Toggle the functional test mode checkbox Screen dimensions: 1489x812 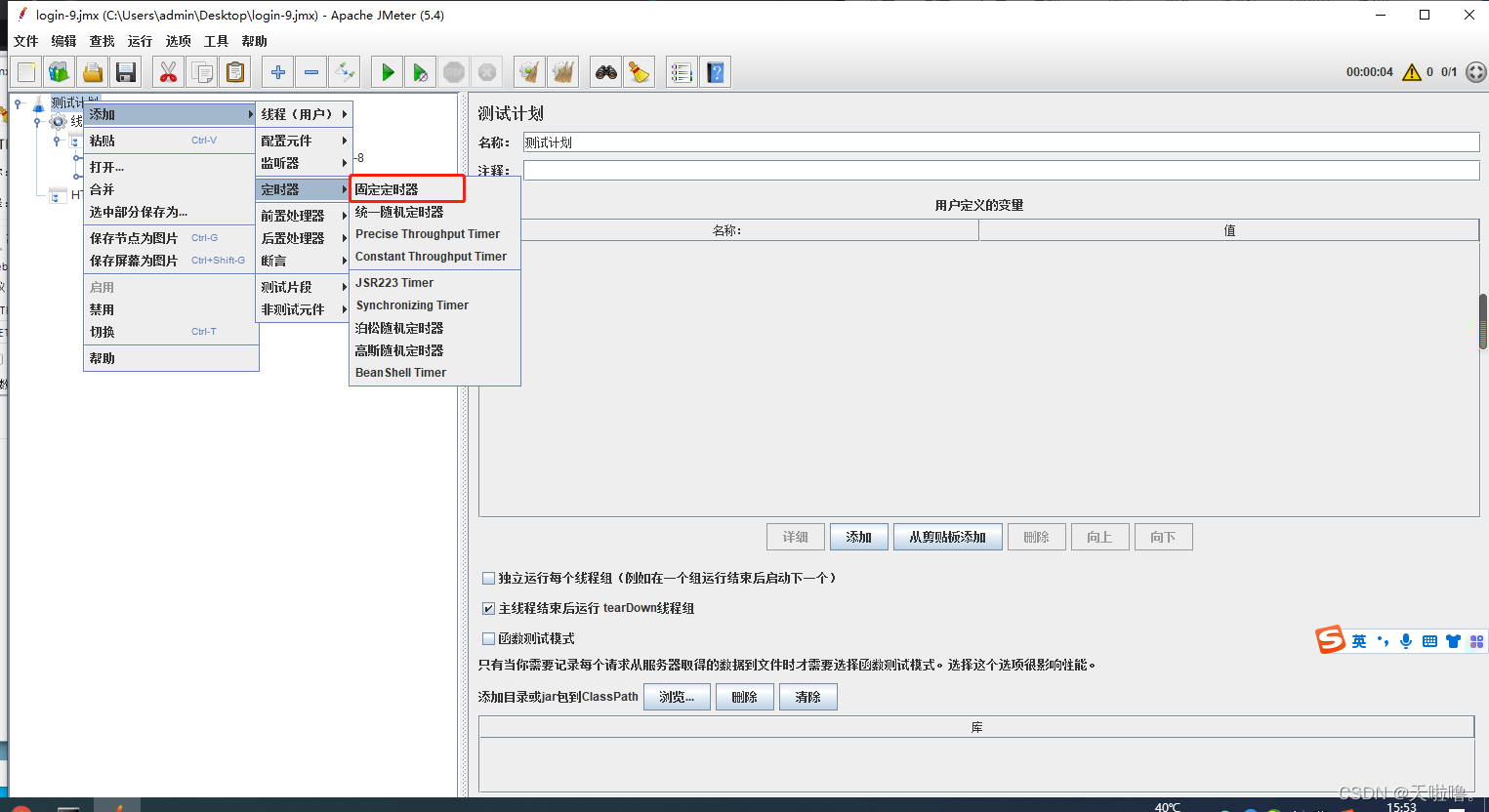pyautogui.click(x=488, y=638)
